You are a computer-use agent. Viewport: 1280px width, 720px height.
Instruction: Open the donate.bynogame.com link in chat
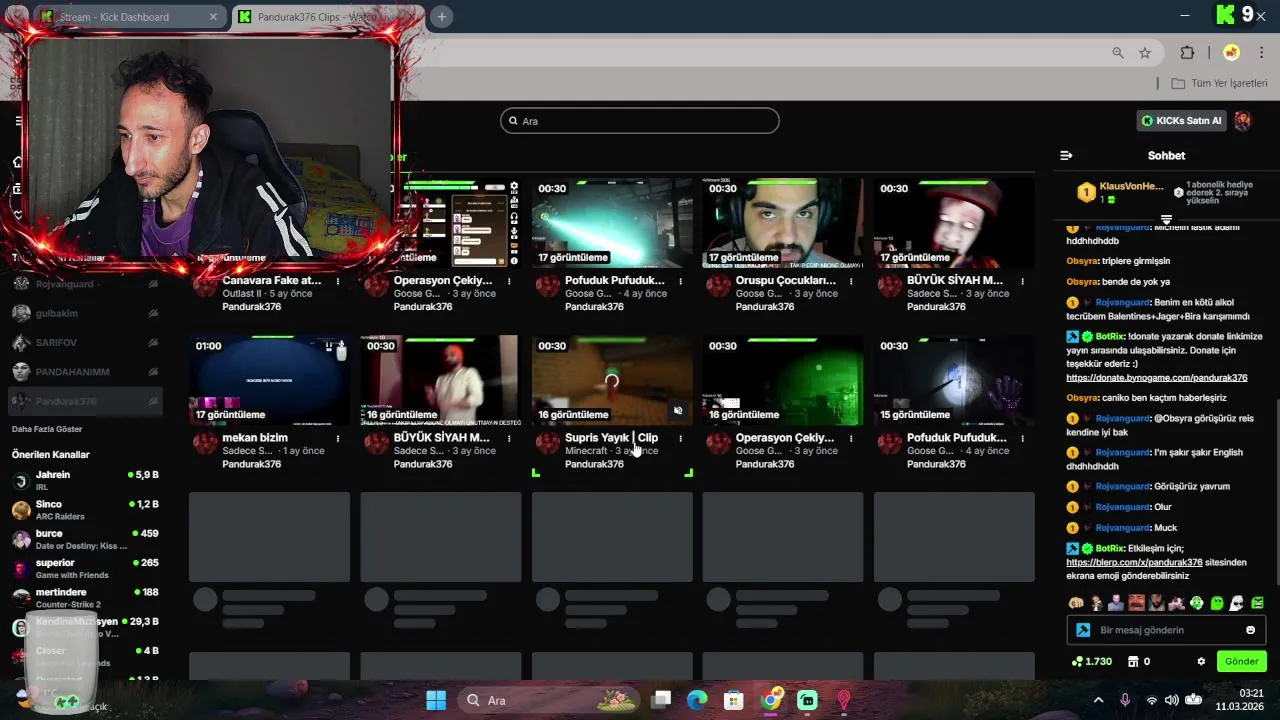(x=1157, y=378)
